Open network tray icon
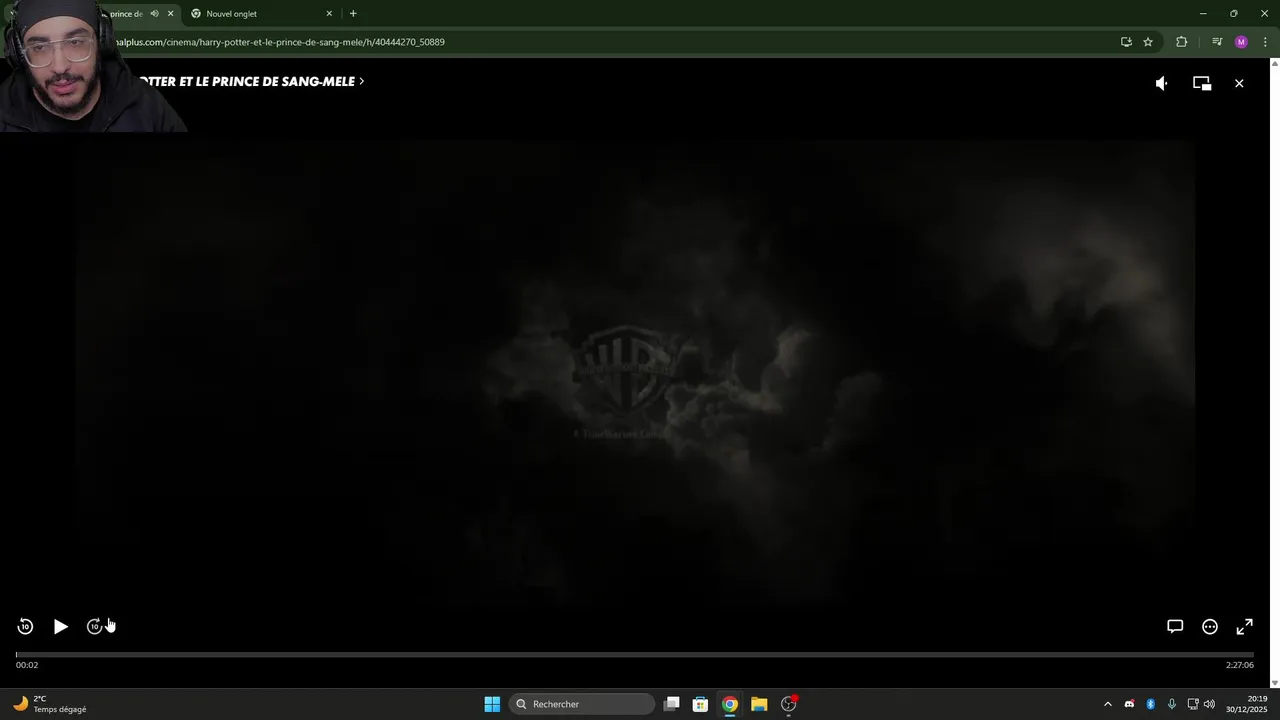Screen dimensions: 1280x720 pyautogui.click(x=1193, y=704)
